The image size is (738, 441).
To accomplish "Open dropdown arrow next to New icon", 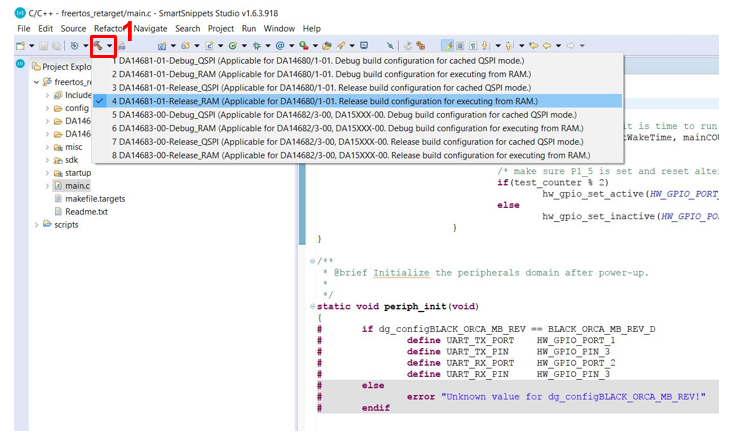I will coord(32,46).
